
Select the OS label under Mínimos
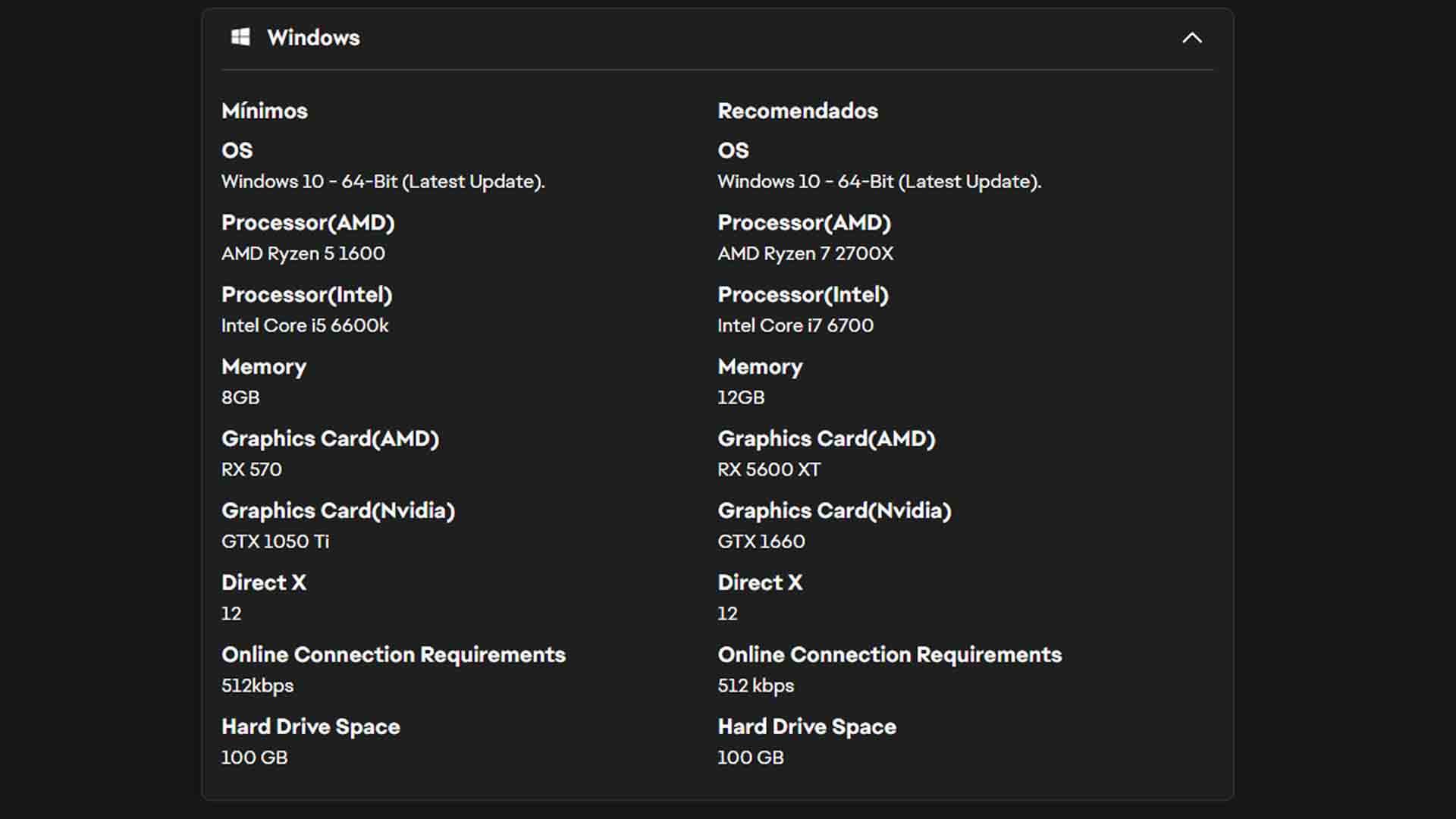[237, 150]
